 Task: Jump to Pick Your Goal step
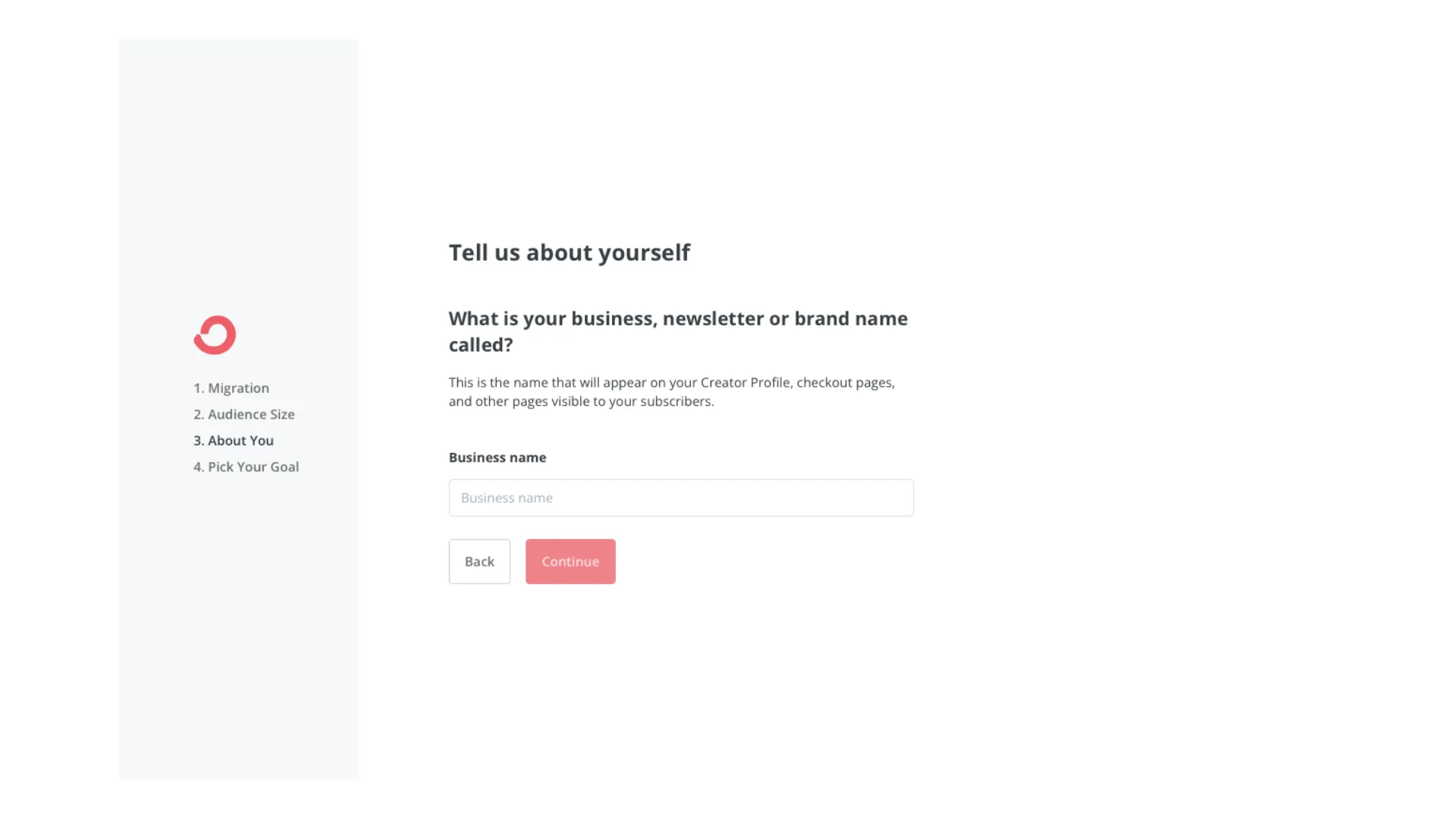[246, 467]
